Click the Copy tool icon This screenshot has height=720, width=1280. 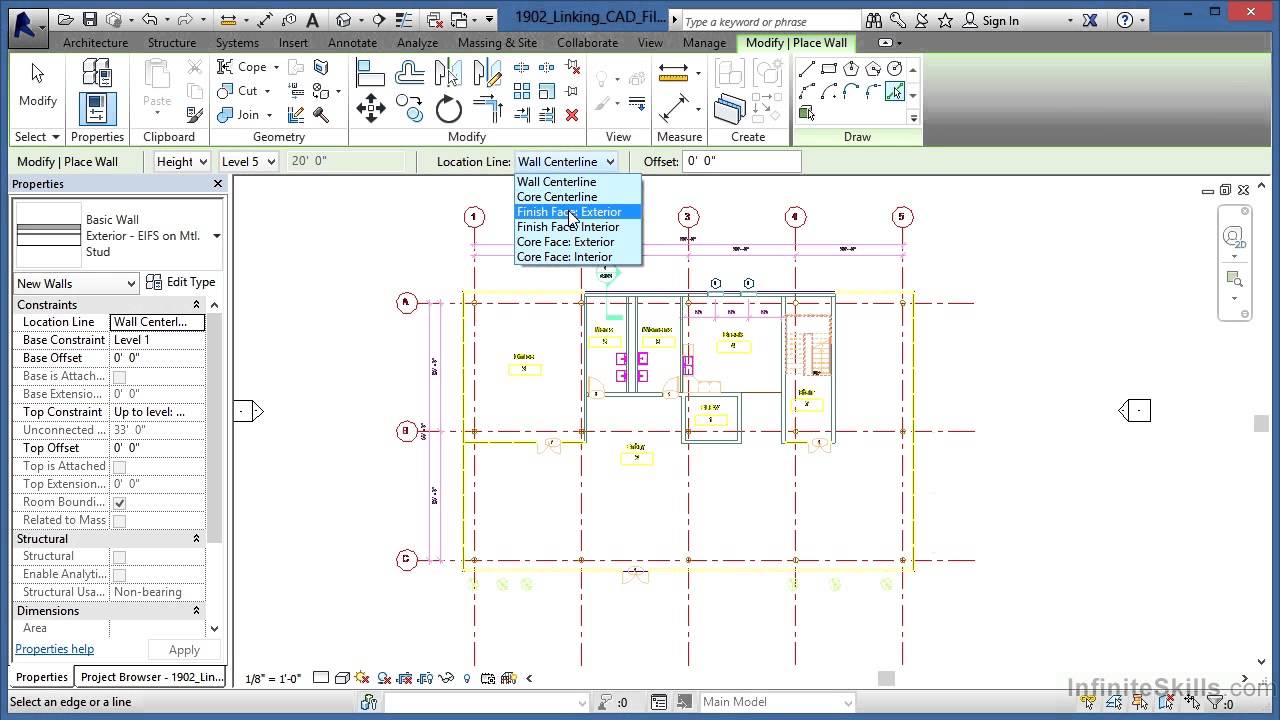pyautogui.click(x=409, y=106)
